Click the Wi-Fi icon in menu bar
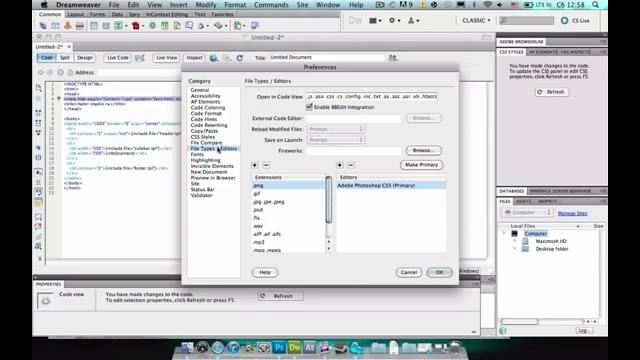The image size is (640, 360). pyautogui.click(x=487, y=5)
